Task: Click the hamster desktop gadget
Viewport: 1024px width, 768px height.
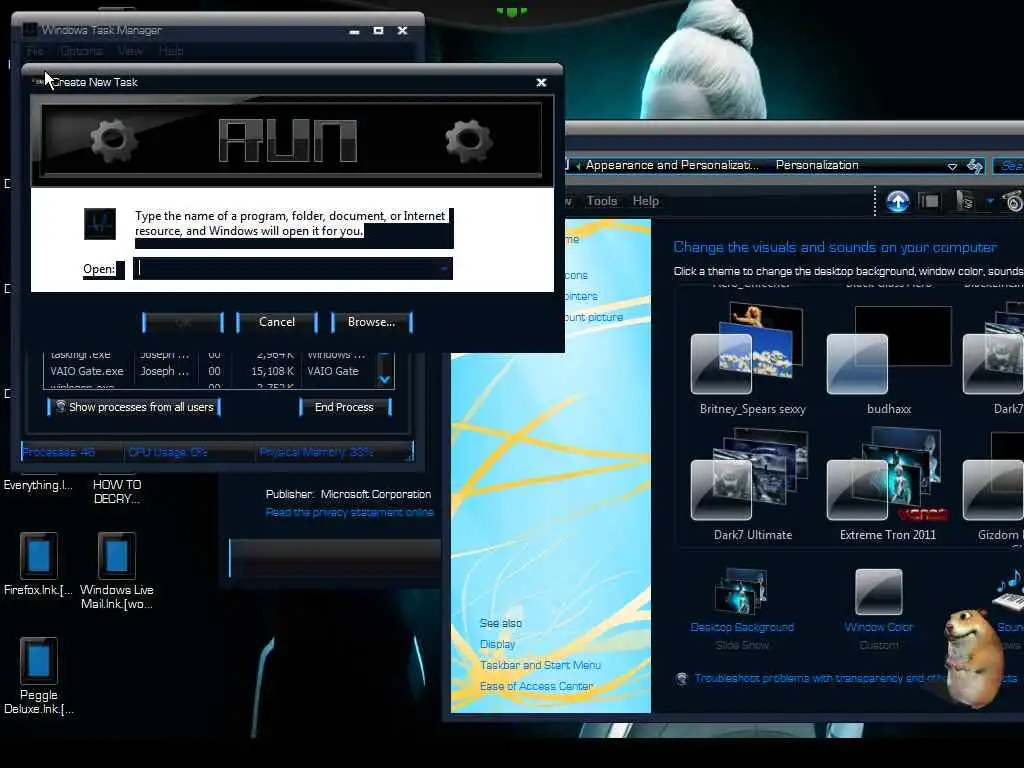Action: (972, 657)
